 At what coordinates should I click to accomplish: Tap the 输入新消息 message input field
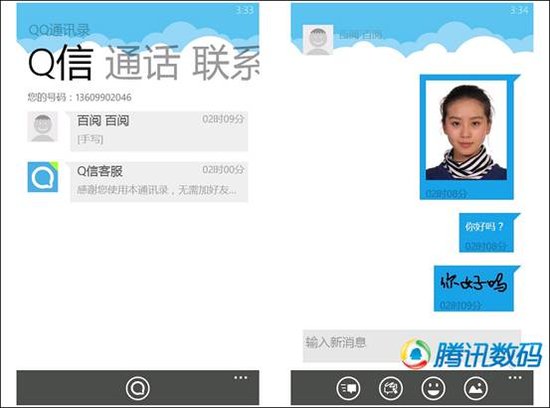coord(412,346)
